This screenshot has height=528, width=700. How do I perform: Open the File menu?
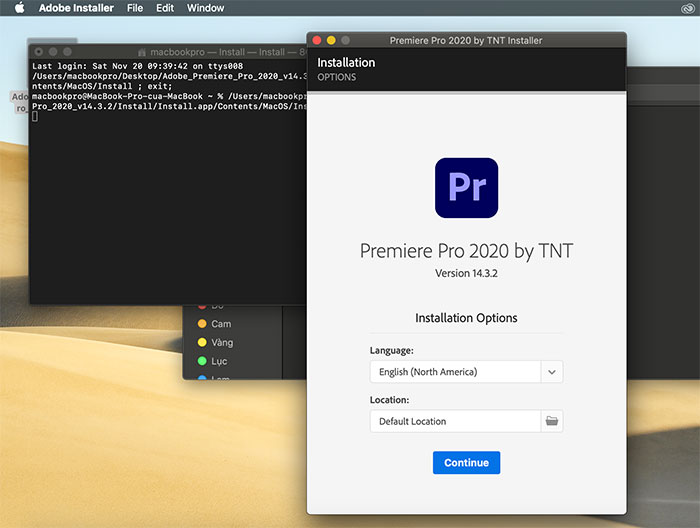tap(135, 8)
